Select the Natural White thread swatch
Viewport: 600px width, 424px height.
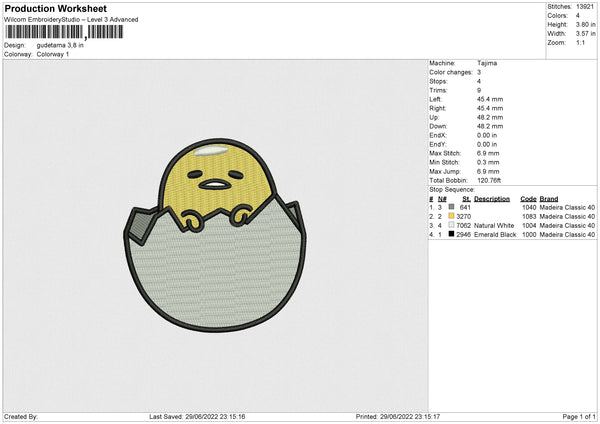pyautogui.click(x=452, y=225)
